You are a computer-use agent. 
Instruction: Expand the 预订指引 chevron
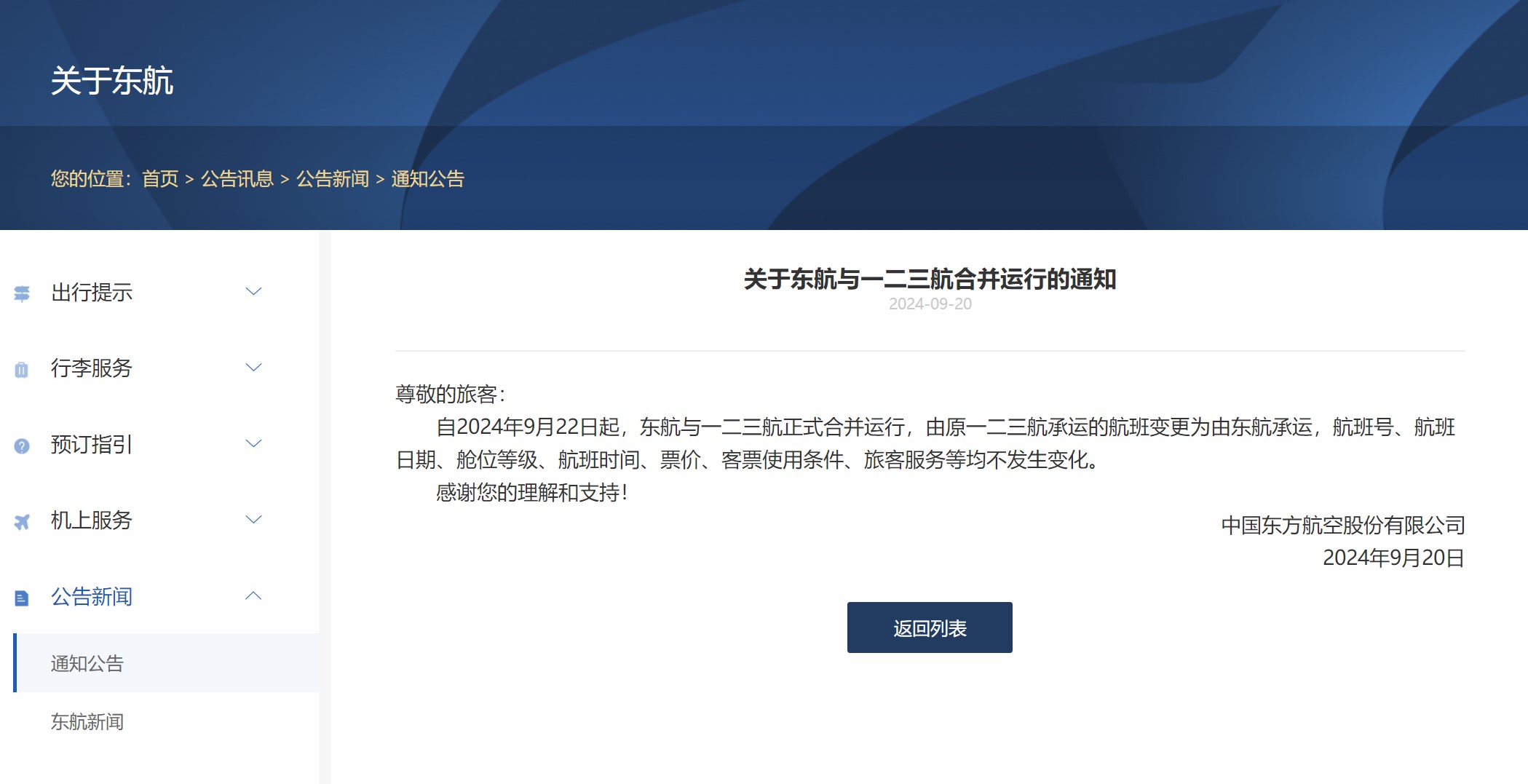pos(253,443)
